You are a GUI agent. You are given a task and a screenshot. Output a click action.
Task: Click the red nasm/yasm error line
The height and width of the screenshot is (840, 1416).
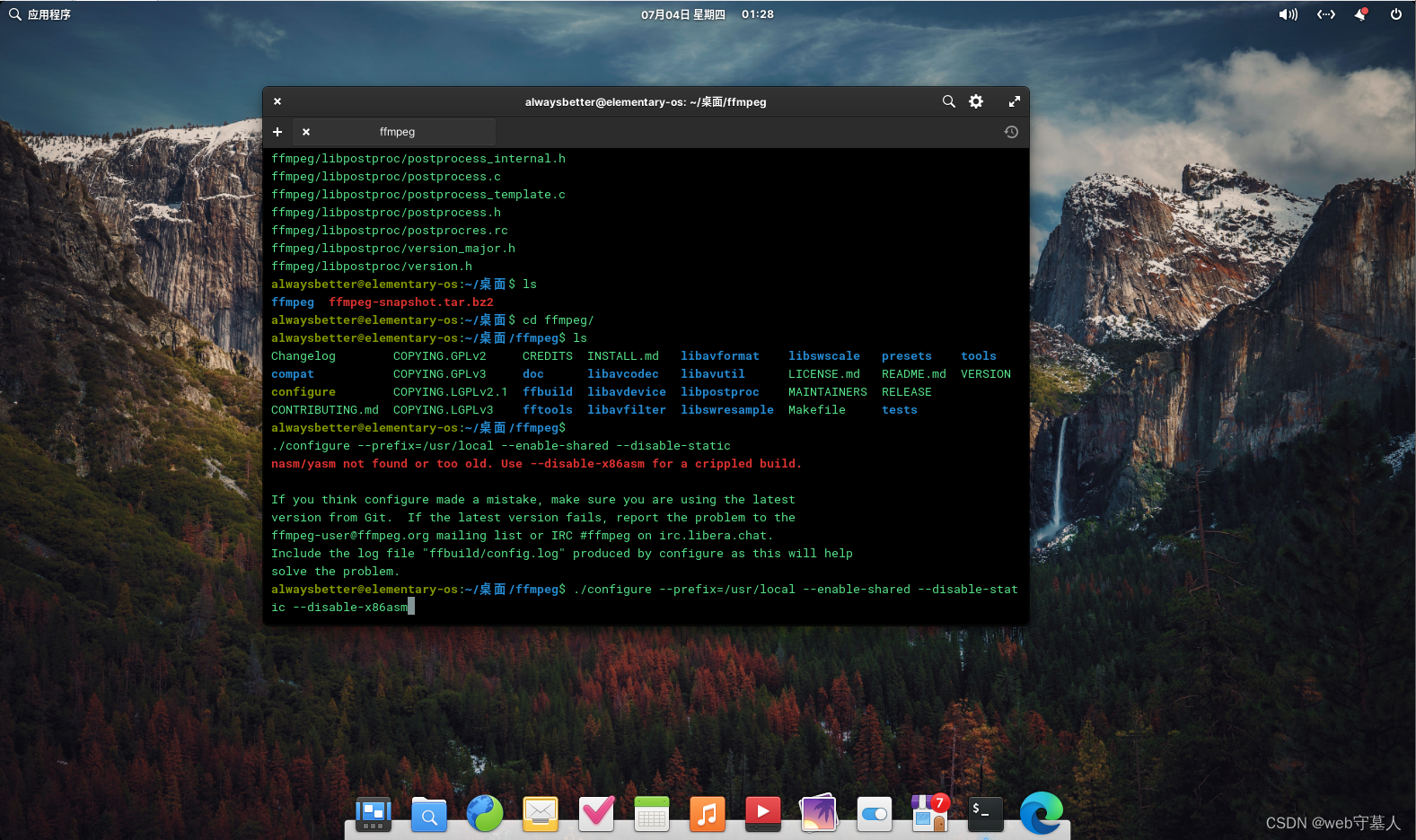pyautogui.click(x=536, y=464)
